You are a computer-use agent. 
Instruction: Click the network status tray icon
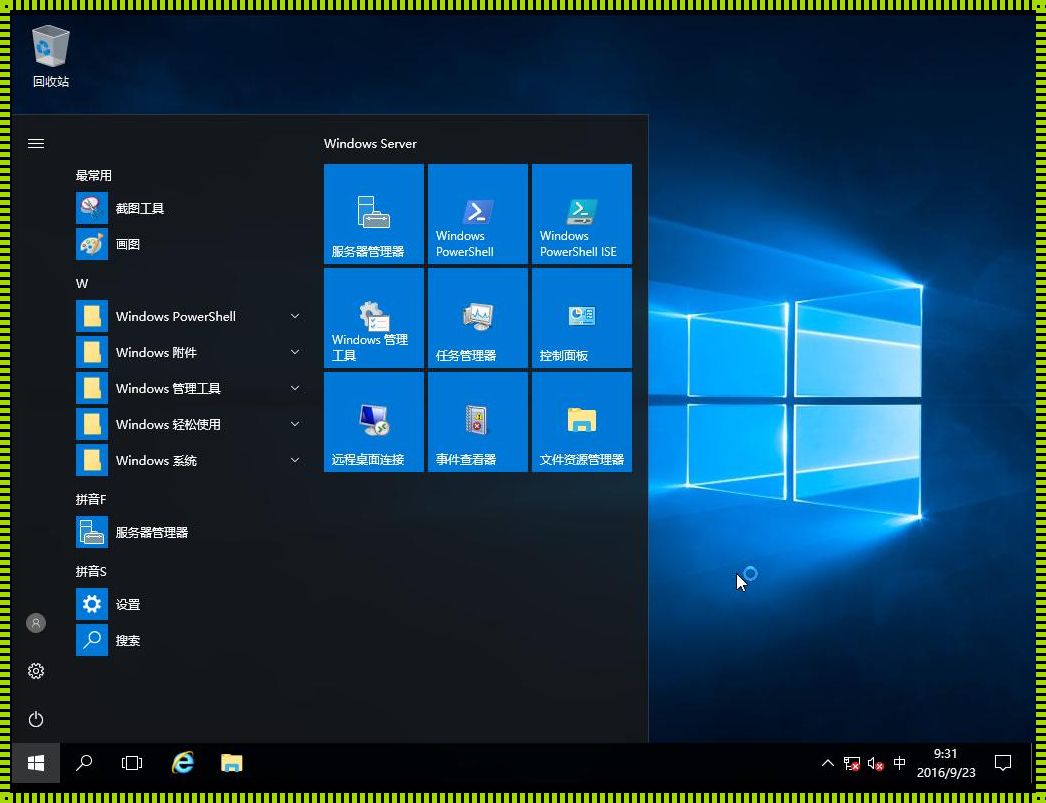click(x=851, y=764)
